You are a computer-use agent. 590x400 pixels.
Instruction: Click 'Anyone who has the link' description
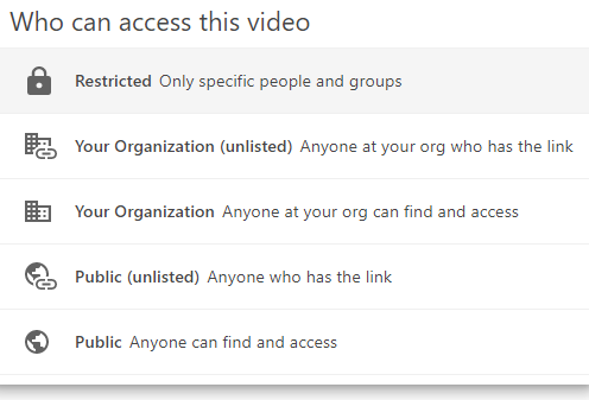tap(300, 277)
